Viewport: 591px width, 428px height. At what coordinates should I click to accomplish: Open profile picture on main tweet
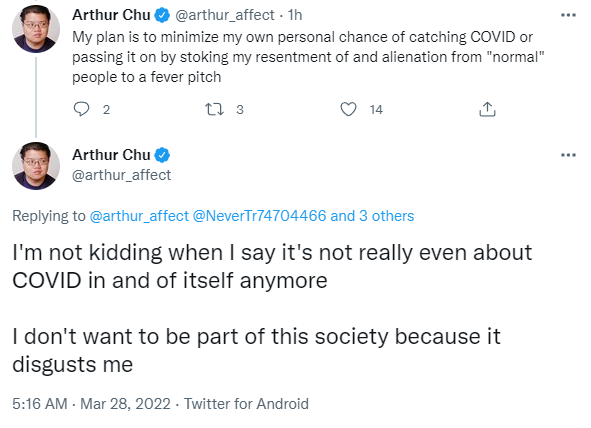[36, 166]
